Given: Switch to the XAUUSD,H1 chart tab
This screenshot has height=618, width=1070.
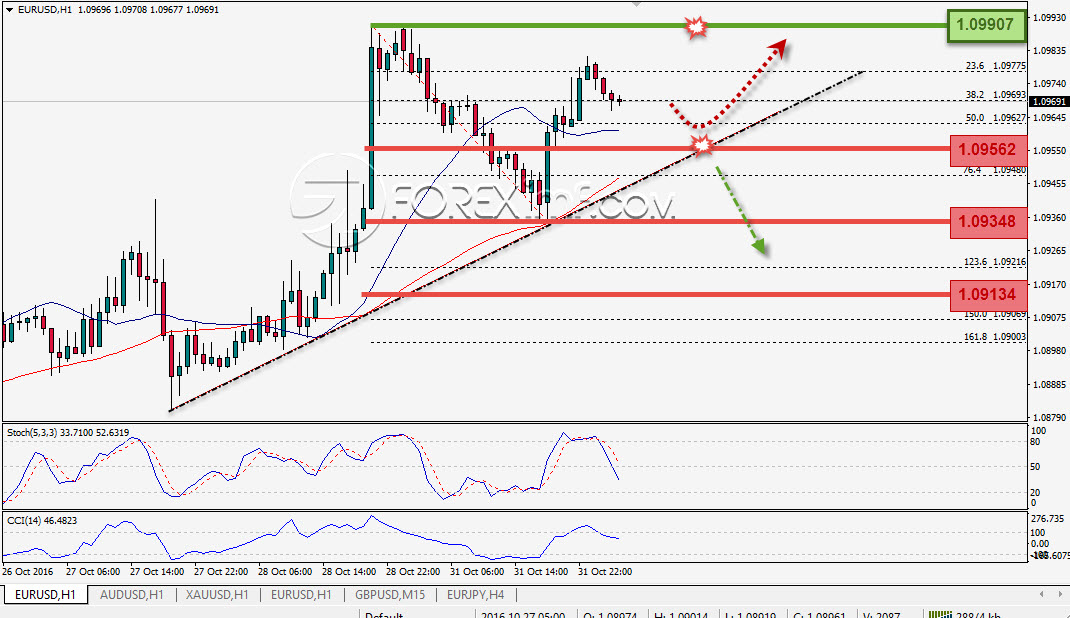Looking at the screenshot, I should 217,595.
